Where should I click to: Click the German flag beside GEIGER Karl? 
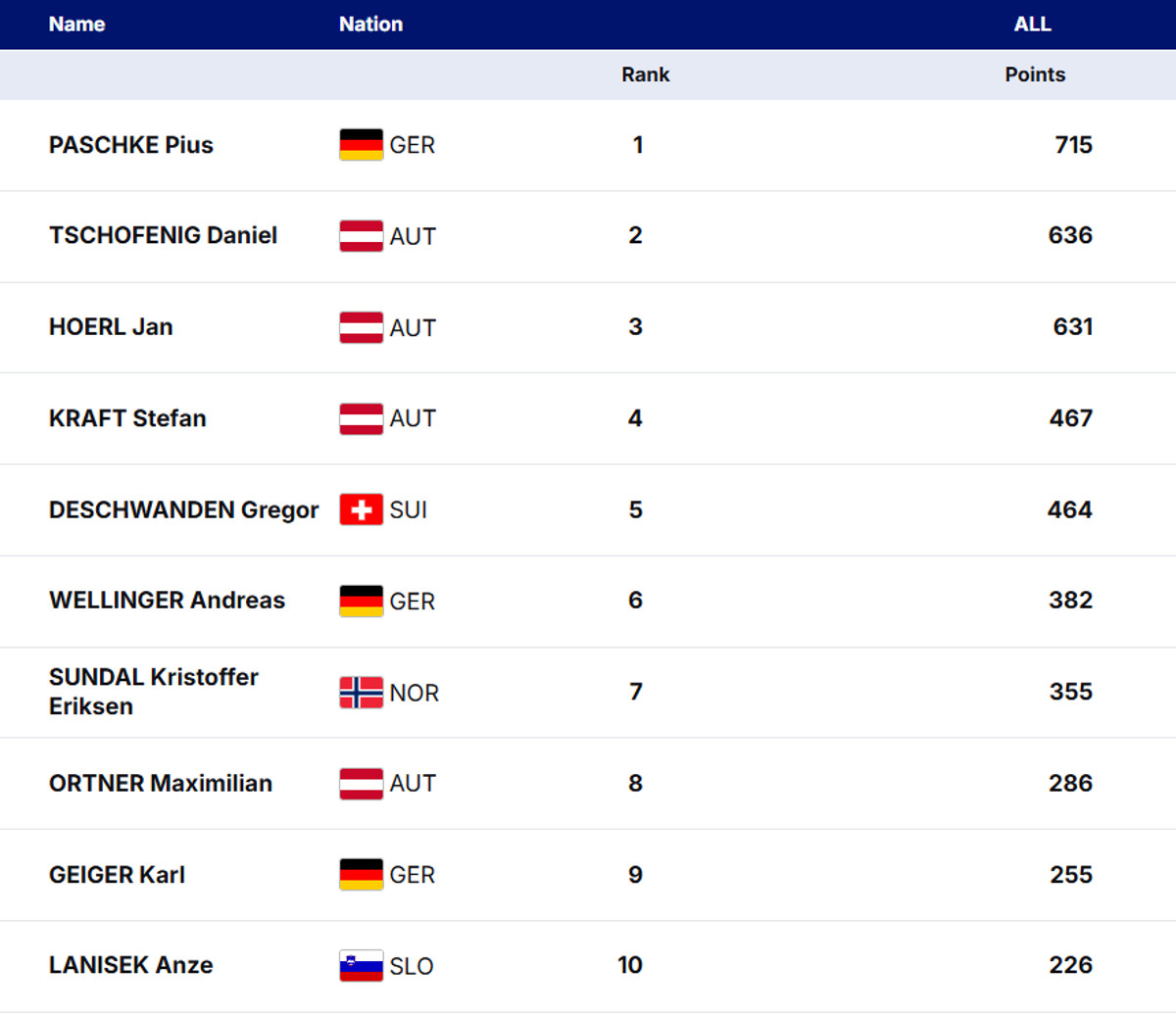[361, 875]
